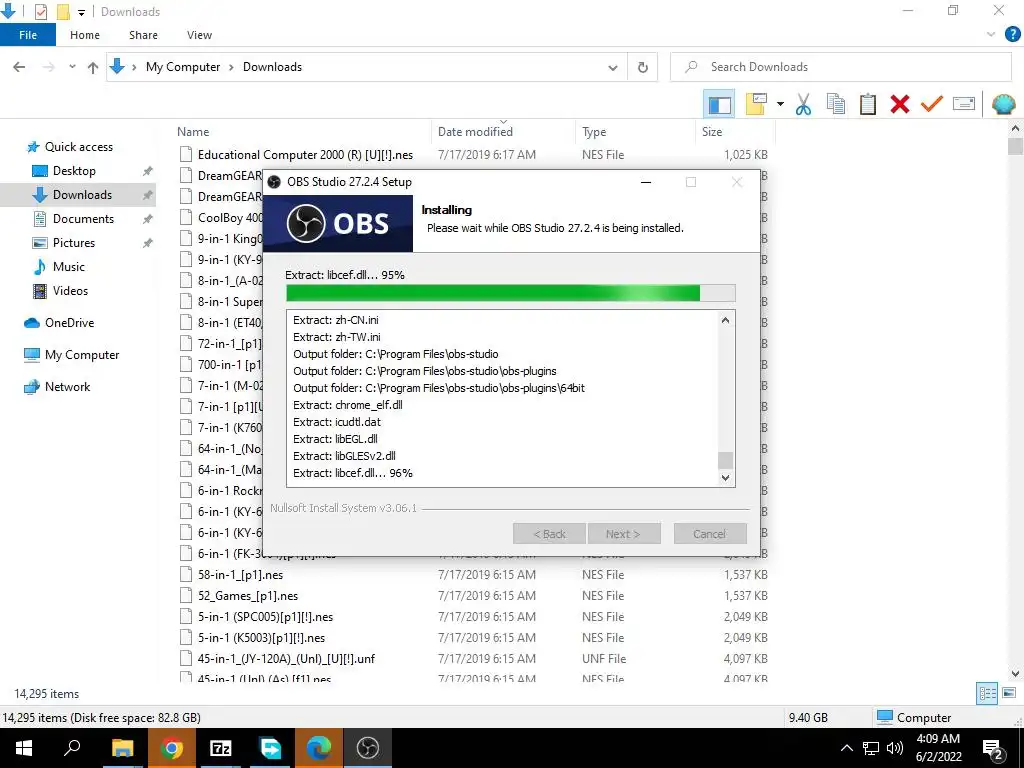Open the Share ribbon tab
This screenshot has height=768, width=1024.
point(143,35)
